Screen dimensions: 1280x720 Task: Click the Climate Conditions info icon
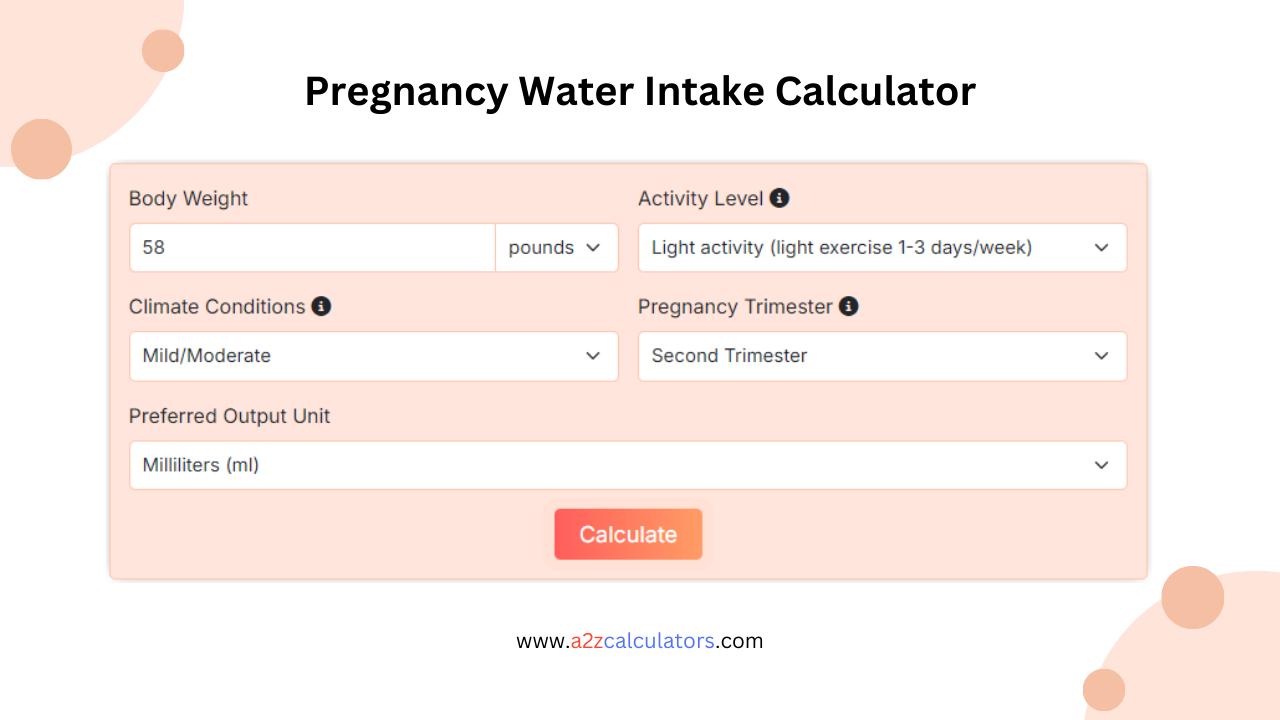(x=321, y=306)
